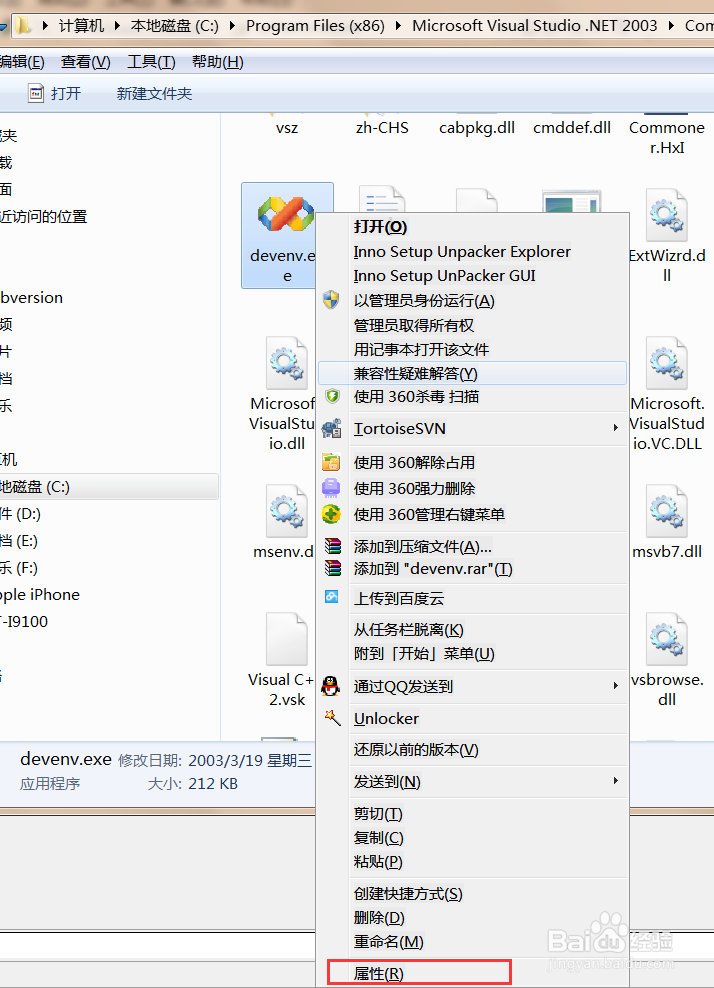
Task: Select the msvb7.dll file icon
Action: click(667, 511)
